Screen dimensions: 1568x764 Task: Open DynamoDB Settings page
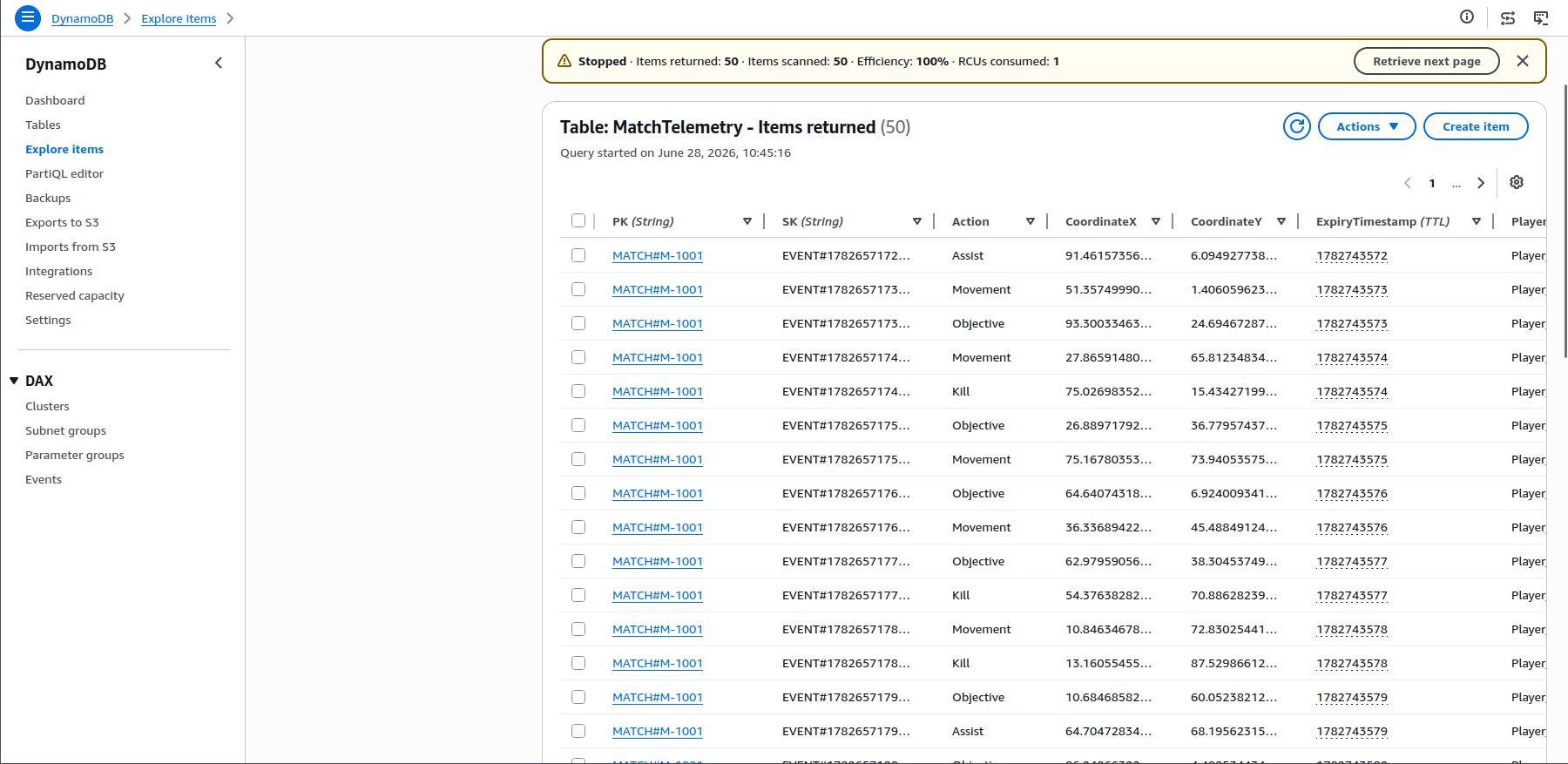tap(48, 320)
